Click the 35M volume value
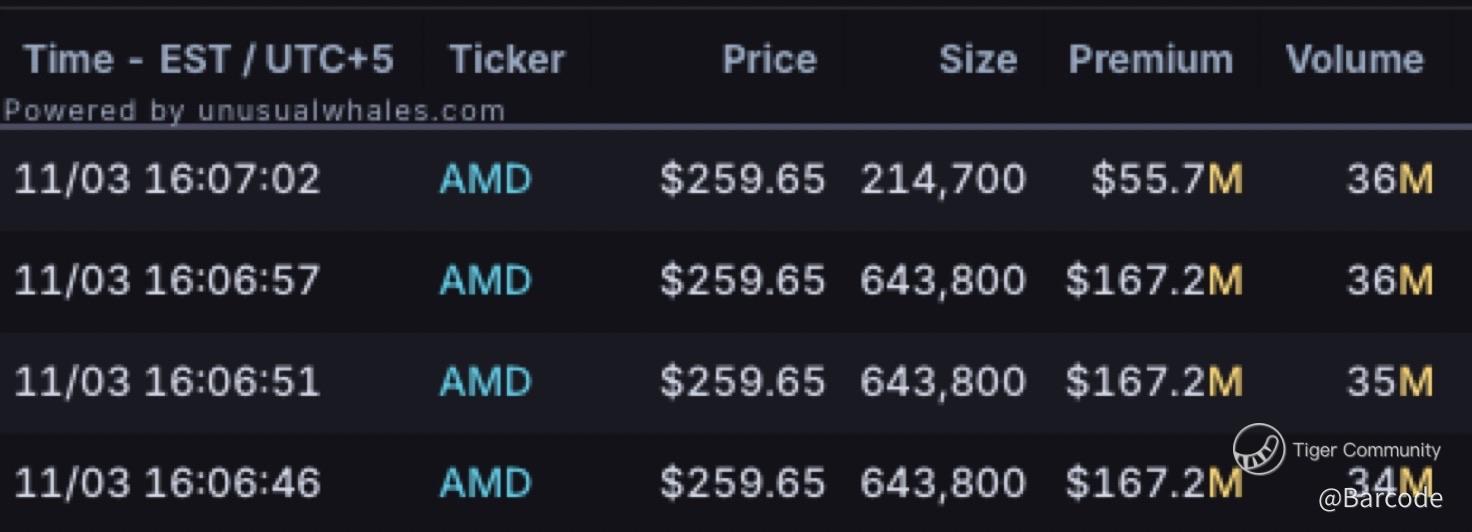Screen dimensions: 1472x532 click(x=1389, y=382)
